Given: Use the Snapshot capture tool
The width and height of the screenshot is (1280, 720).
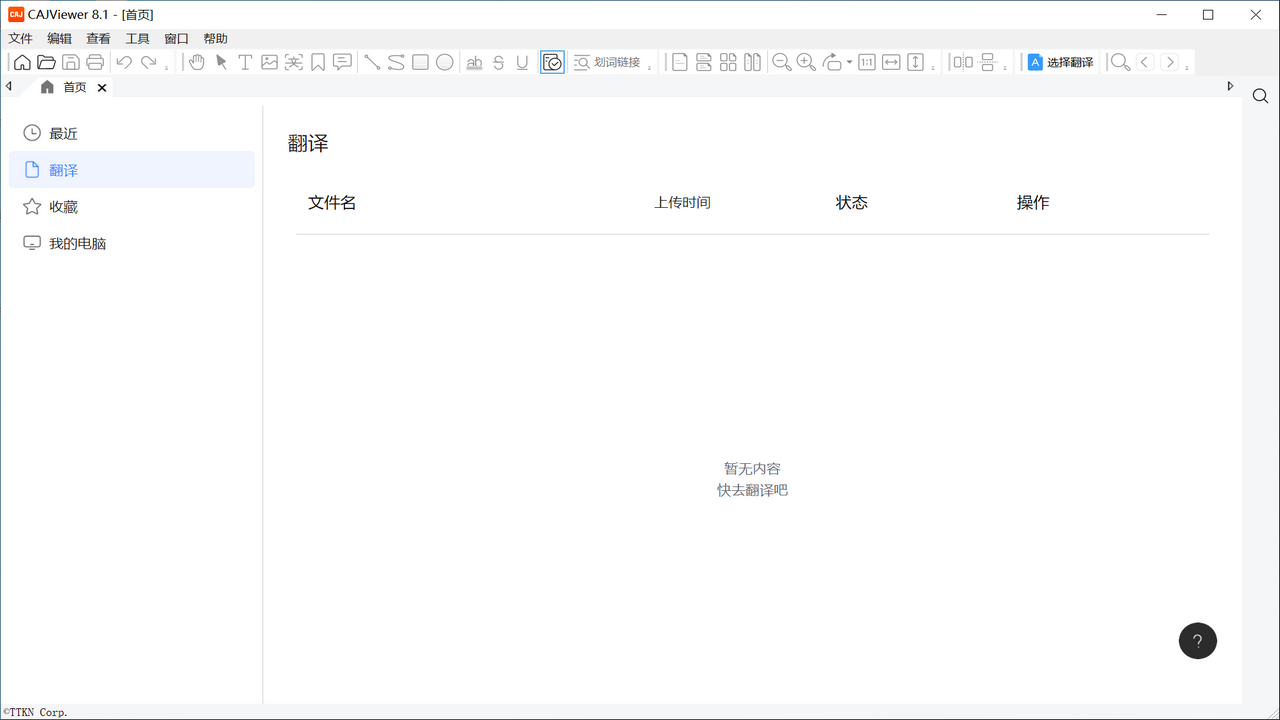Looking at the screenshot, I should click(x=293, y=62).
